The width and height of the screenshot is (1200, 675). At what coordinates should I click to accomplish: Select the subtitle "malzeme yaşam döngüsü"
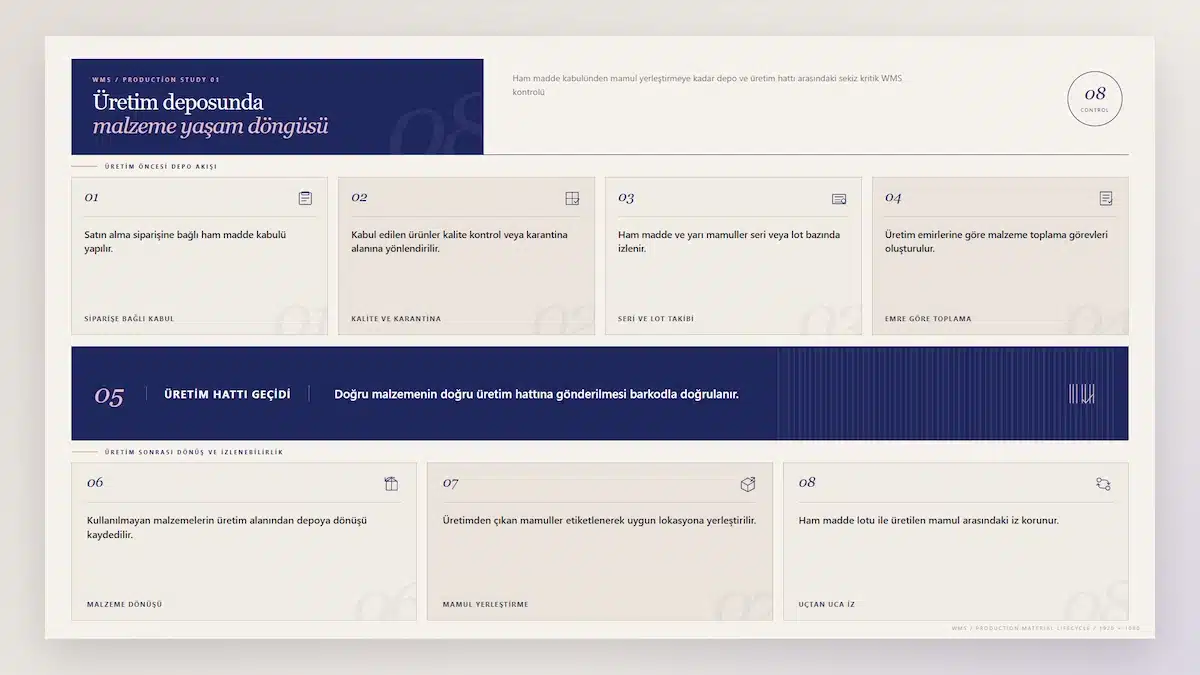tap(210, 126)
